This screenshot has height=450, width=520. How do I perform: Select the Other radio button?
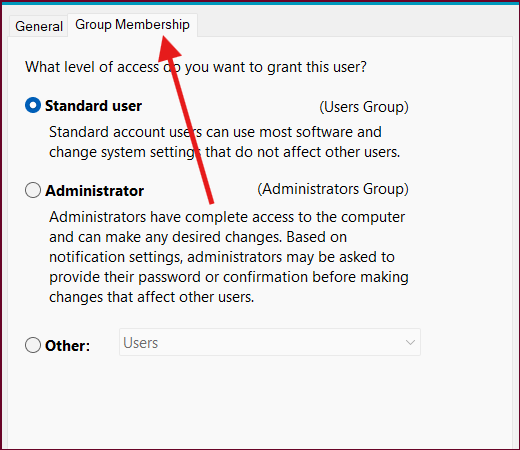[x=33, y=345]
